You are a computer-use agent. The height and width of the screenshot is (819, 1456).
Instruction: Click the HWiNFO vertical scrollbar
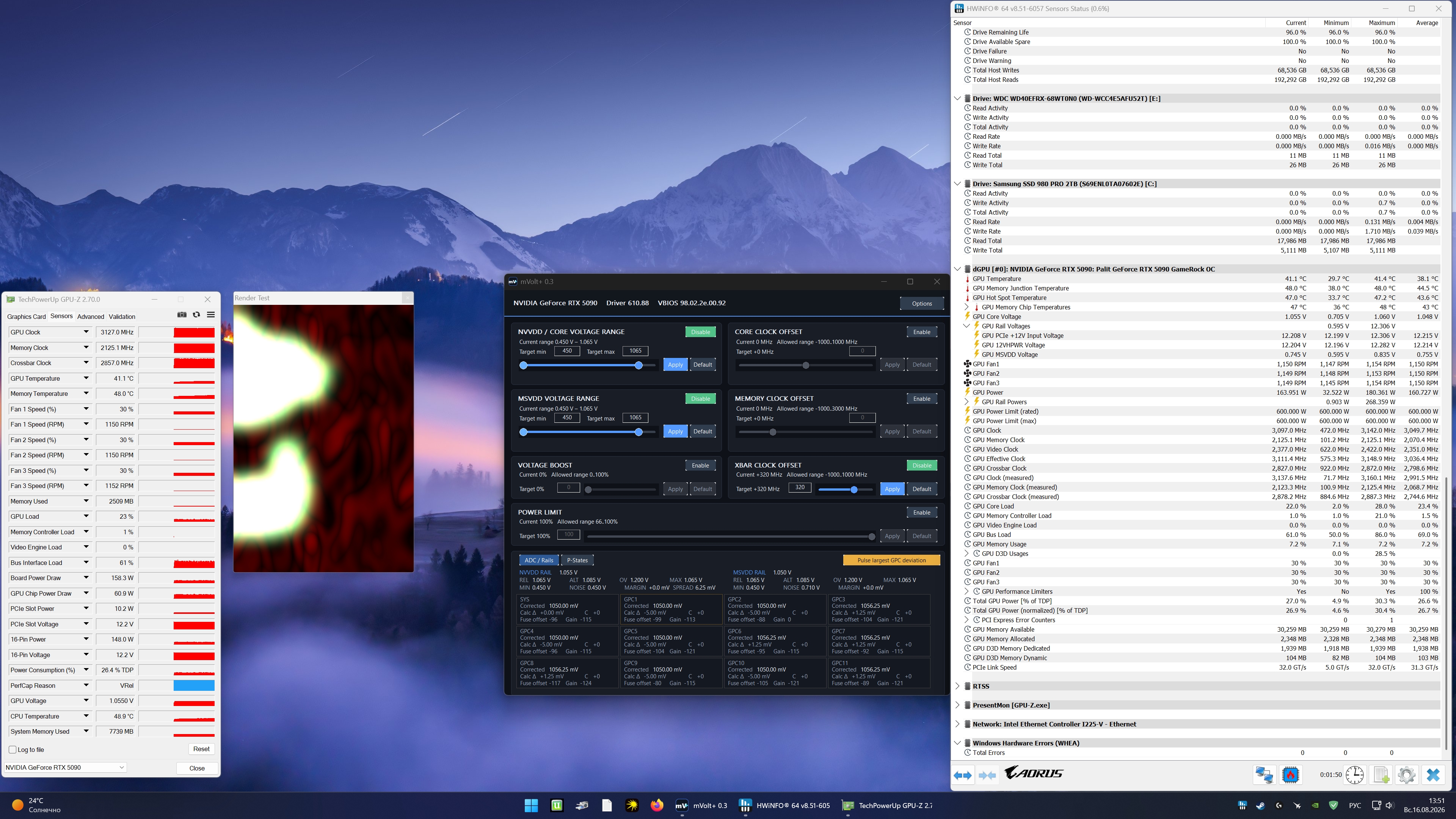[1446, 613]
